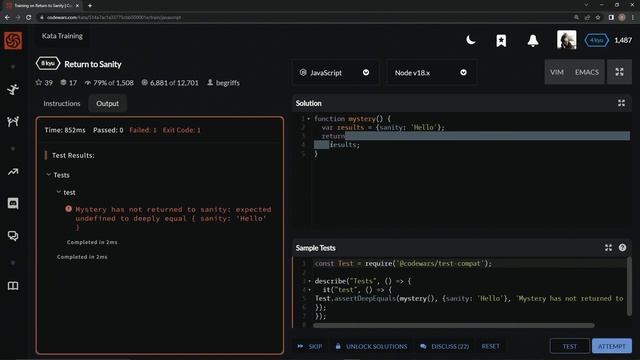The height and width of the screenshot is (360, 640).
Task: Open the Codewars logo home link
Action: (13, 40)
